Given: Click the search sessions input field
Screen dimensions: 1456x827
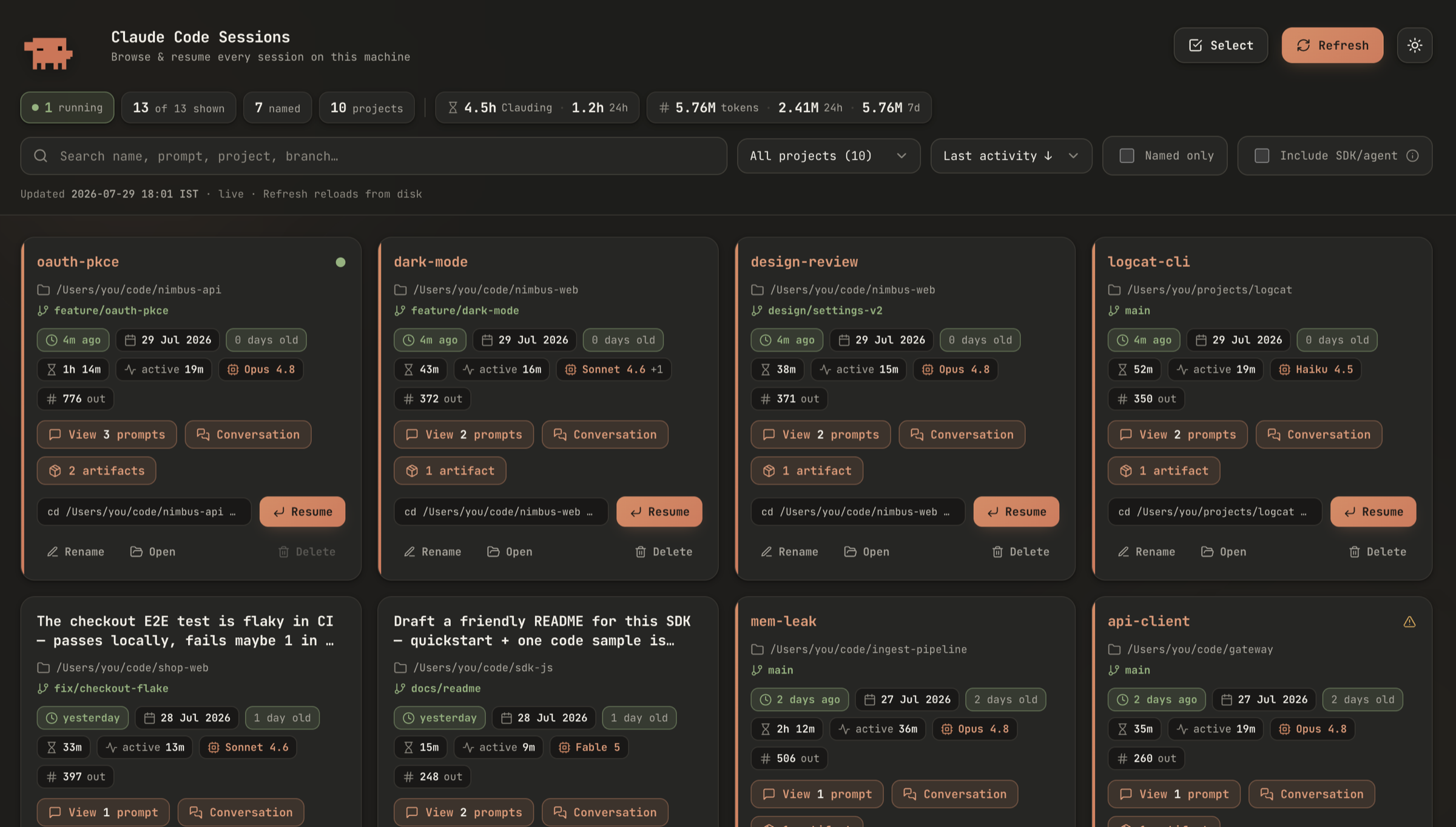Looking at the screenshot, I should click(374, 156).
